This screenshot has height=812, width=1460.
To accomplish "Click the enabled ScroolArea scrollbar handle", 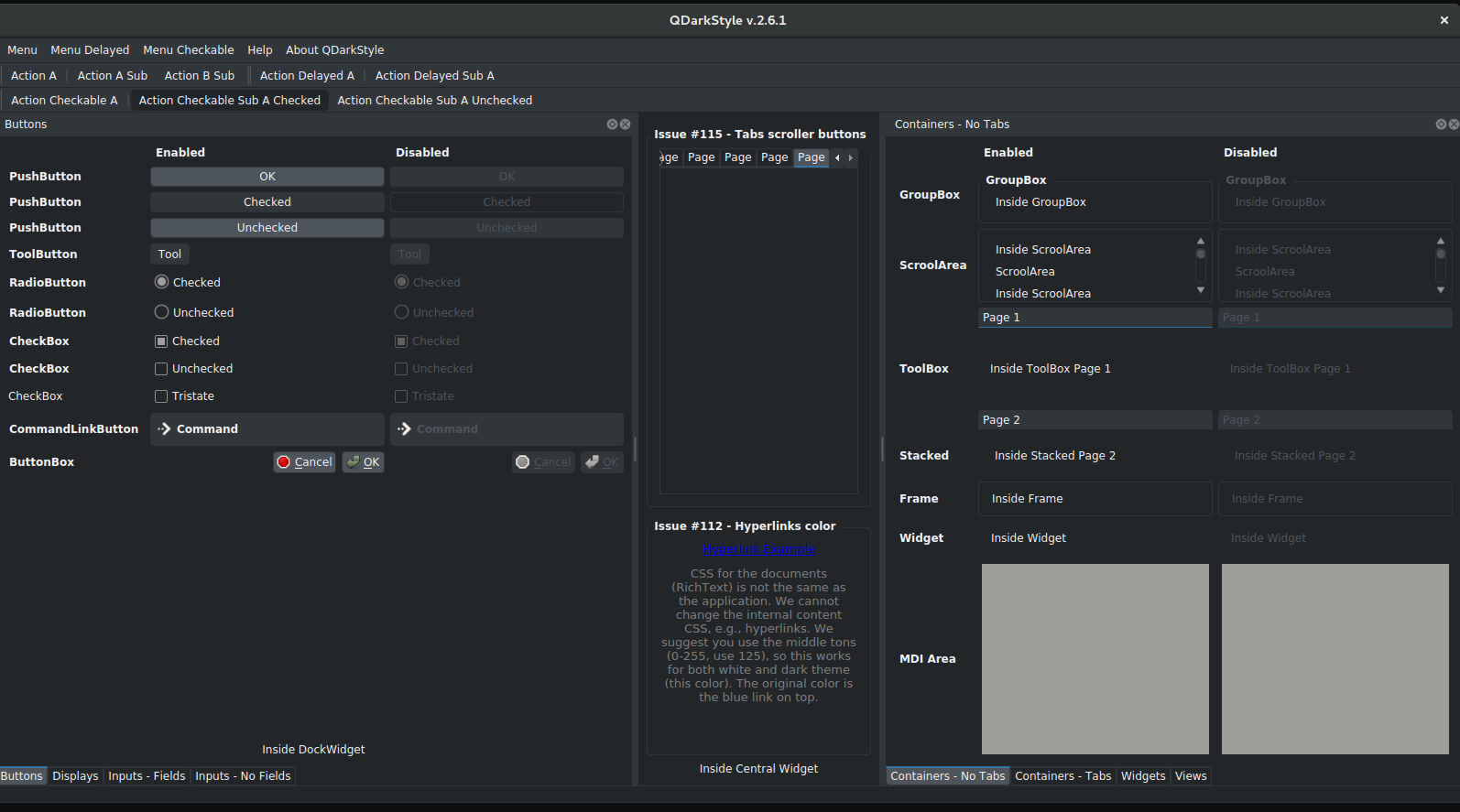I will click(1201, 254).
